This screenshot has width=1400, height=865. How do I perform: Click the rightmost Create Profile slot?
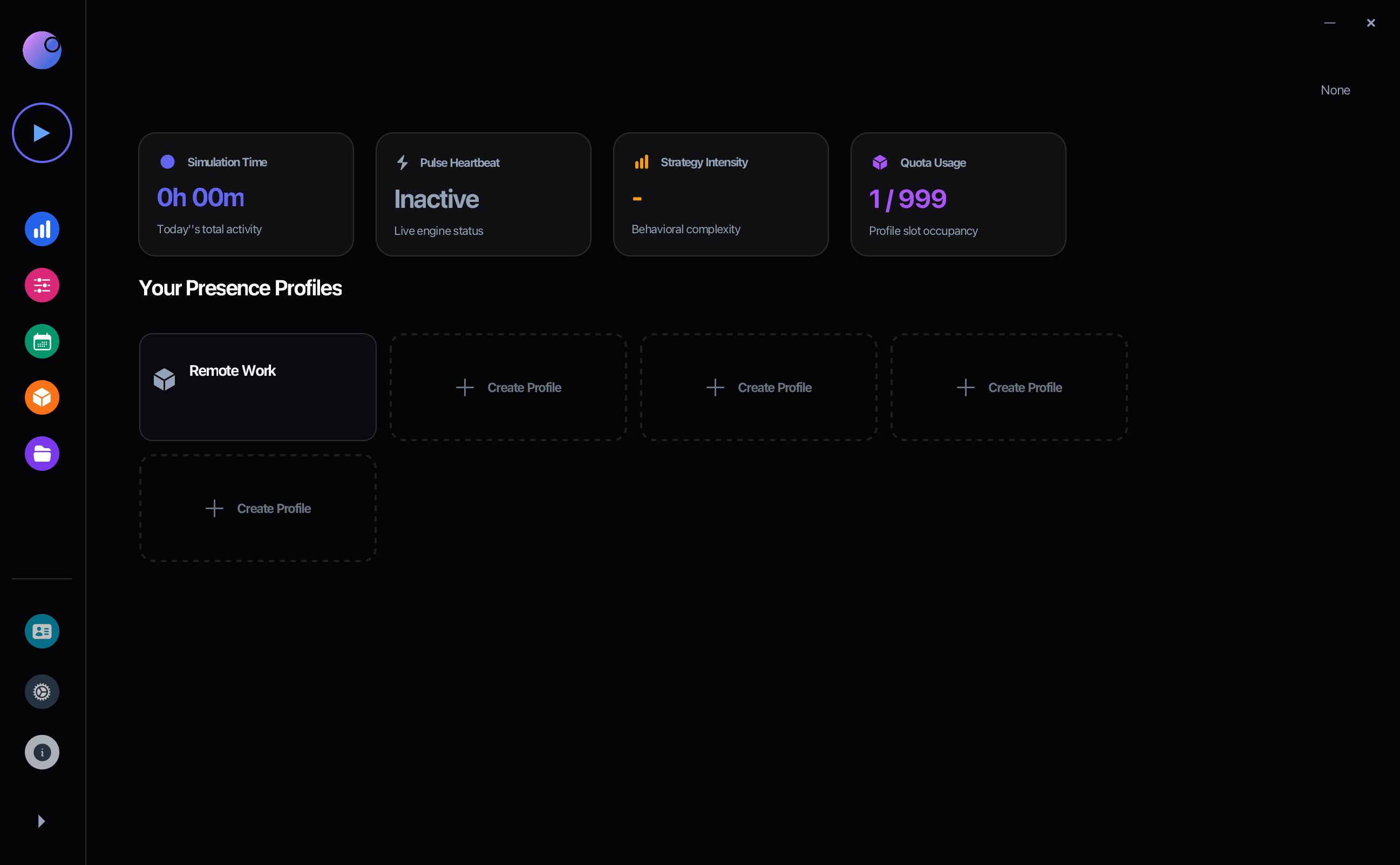(1009, 387)
